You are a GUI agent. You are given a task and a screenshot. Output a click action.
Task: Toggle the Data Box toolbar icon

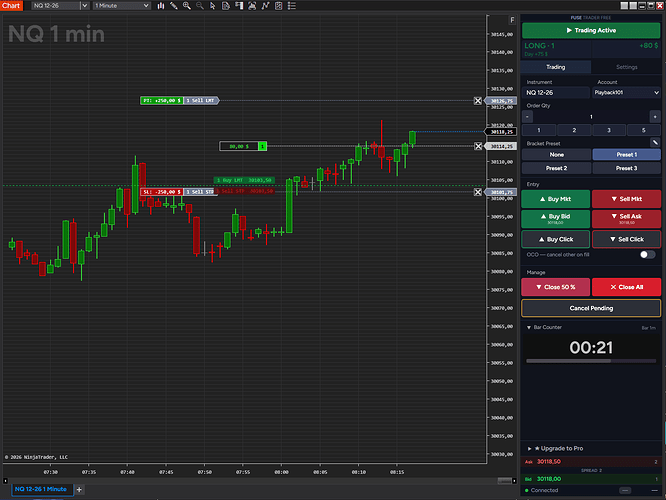239,6
